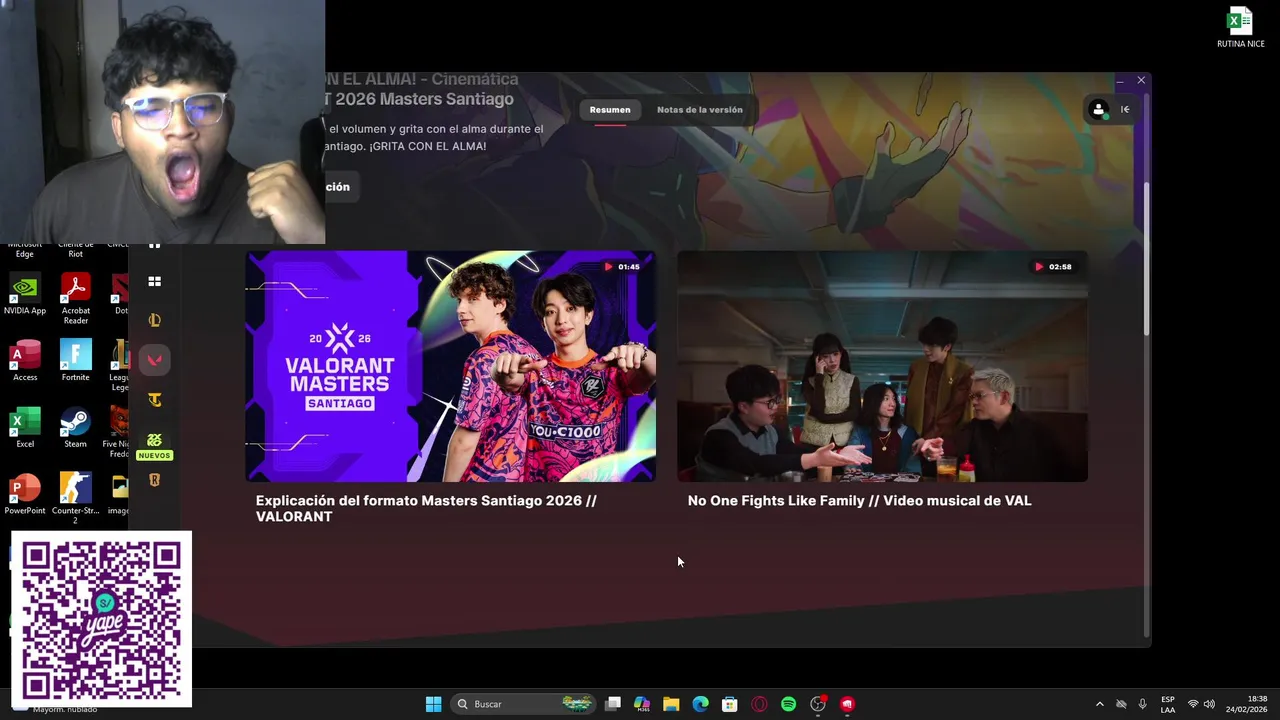The width and height of the screenshot is (1280, 720).
Task: Open Microsoft Store from the taskbar
Action: pos(730,704)
